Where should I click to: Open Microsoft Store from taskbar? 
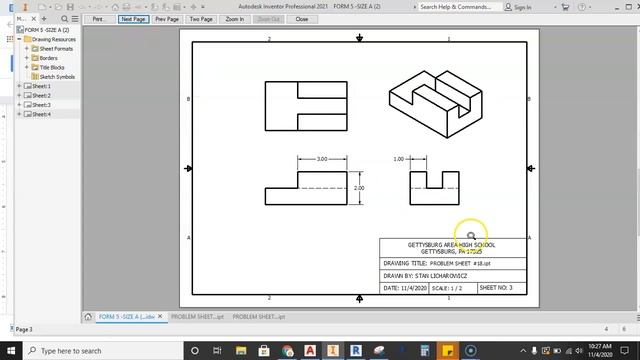pyautogui.click(x=264, y=351)
